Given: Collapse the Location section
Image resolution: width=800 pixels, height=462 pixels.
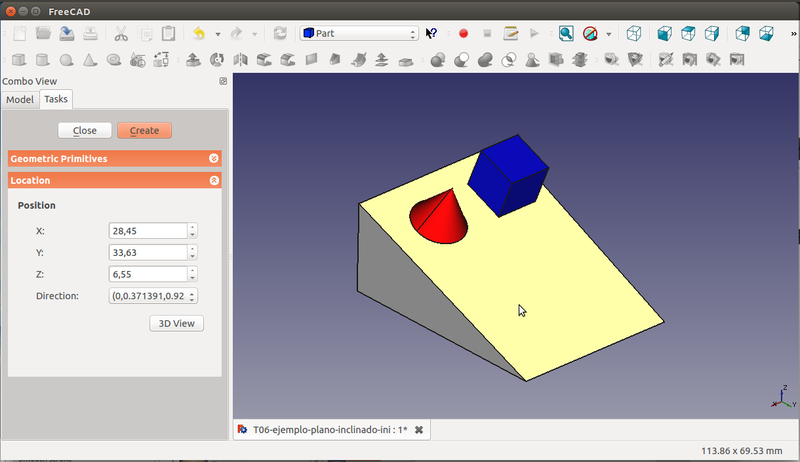Looking at the screenshot, I should pyautogui.click(x=213, y=180).
